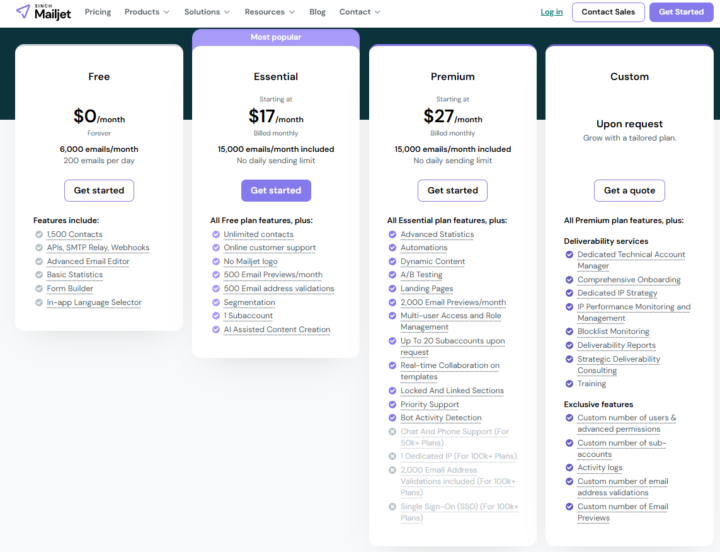The width and height of the screenshot is (720, 552).
Task: Click the header Get Started button
Action: (x=681, y=12)
